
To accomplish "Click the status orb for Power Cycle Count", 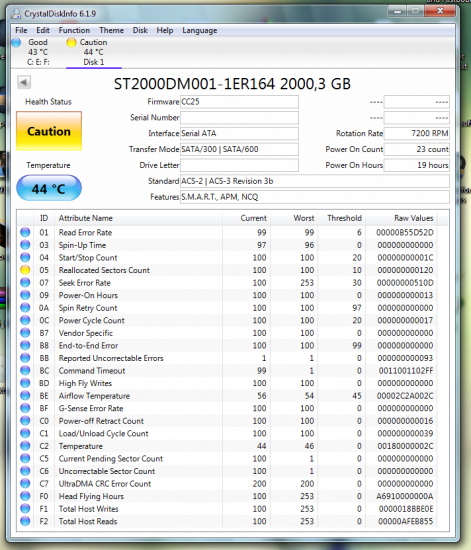I will click(x=25, y=320).
